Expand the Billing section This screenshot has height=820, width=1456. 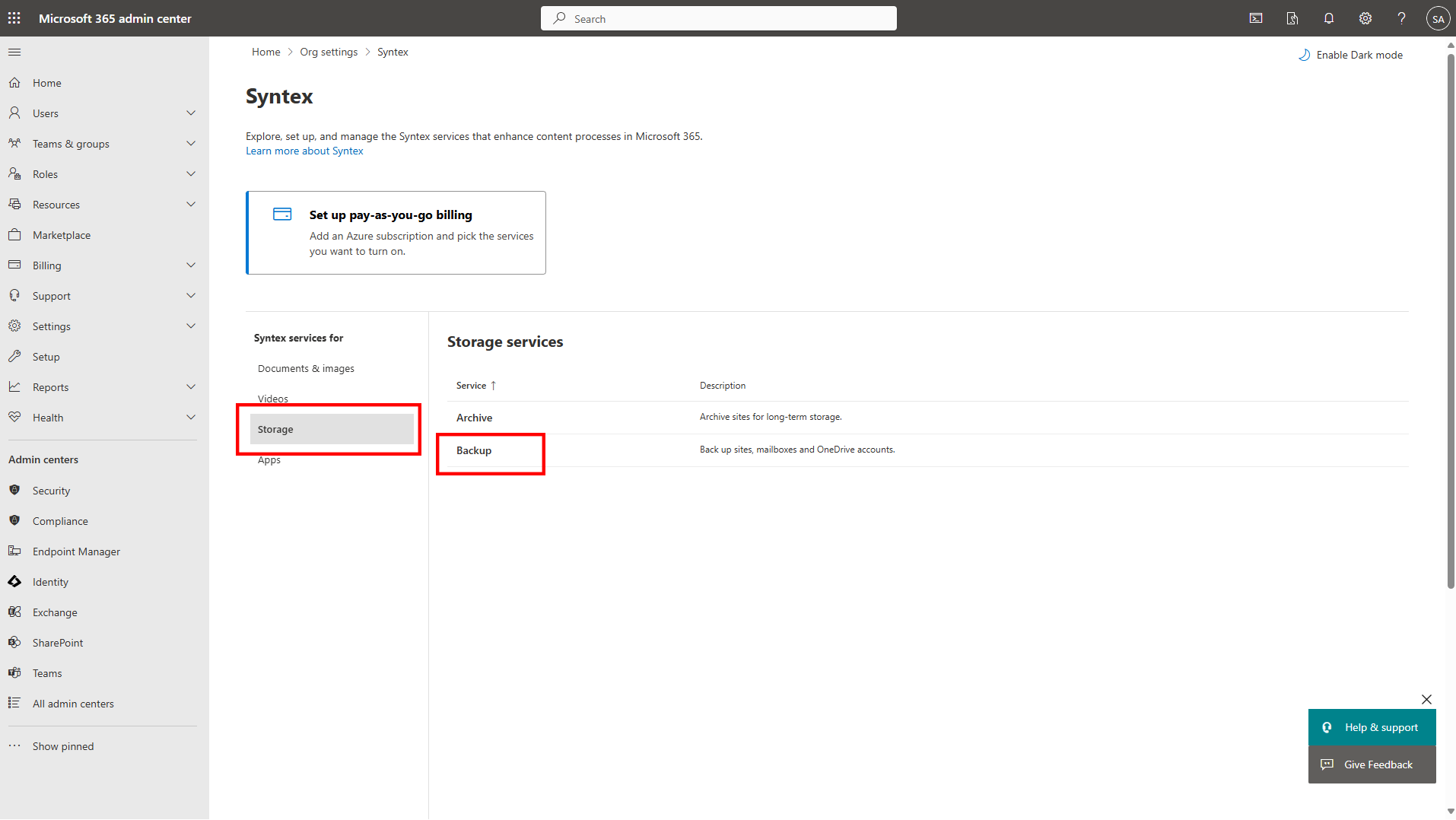(191, 265)
